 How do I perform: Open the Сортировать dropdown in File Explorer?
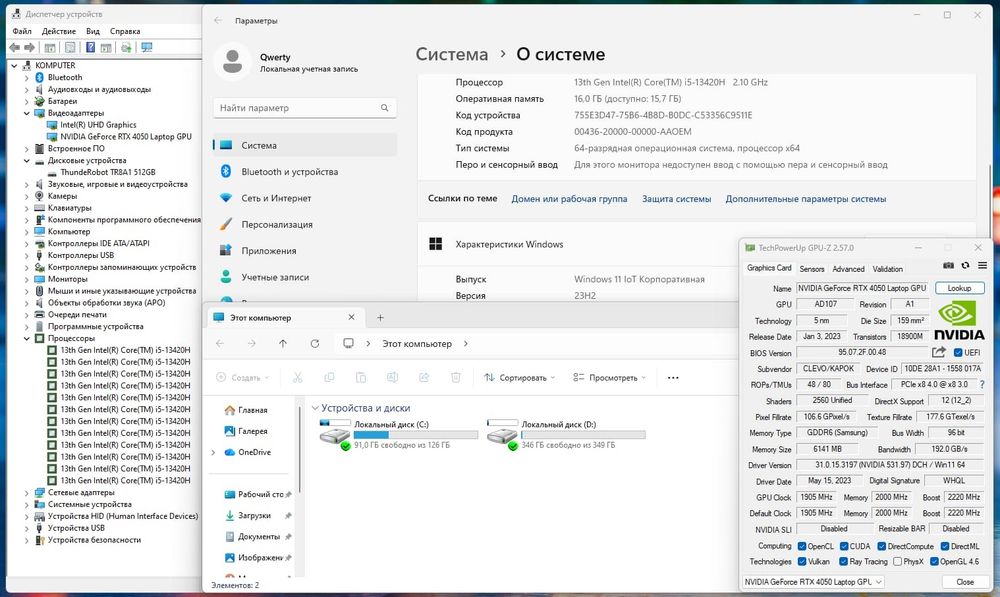pos(519,378)
